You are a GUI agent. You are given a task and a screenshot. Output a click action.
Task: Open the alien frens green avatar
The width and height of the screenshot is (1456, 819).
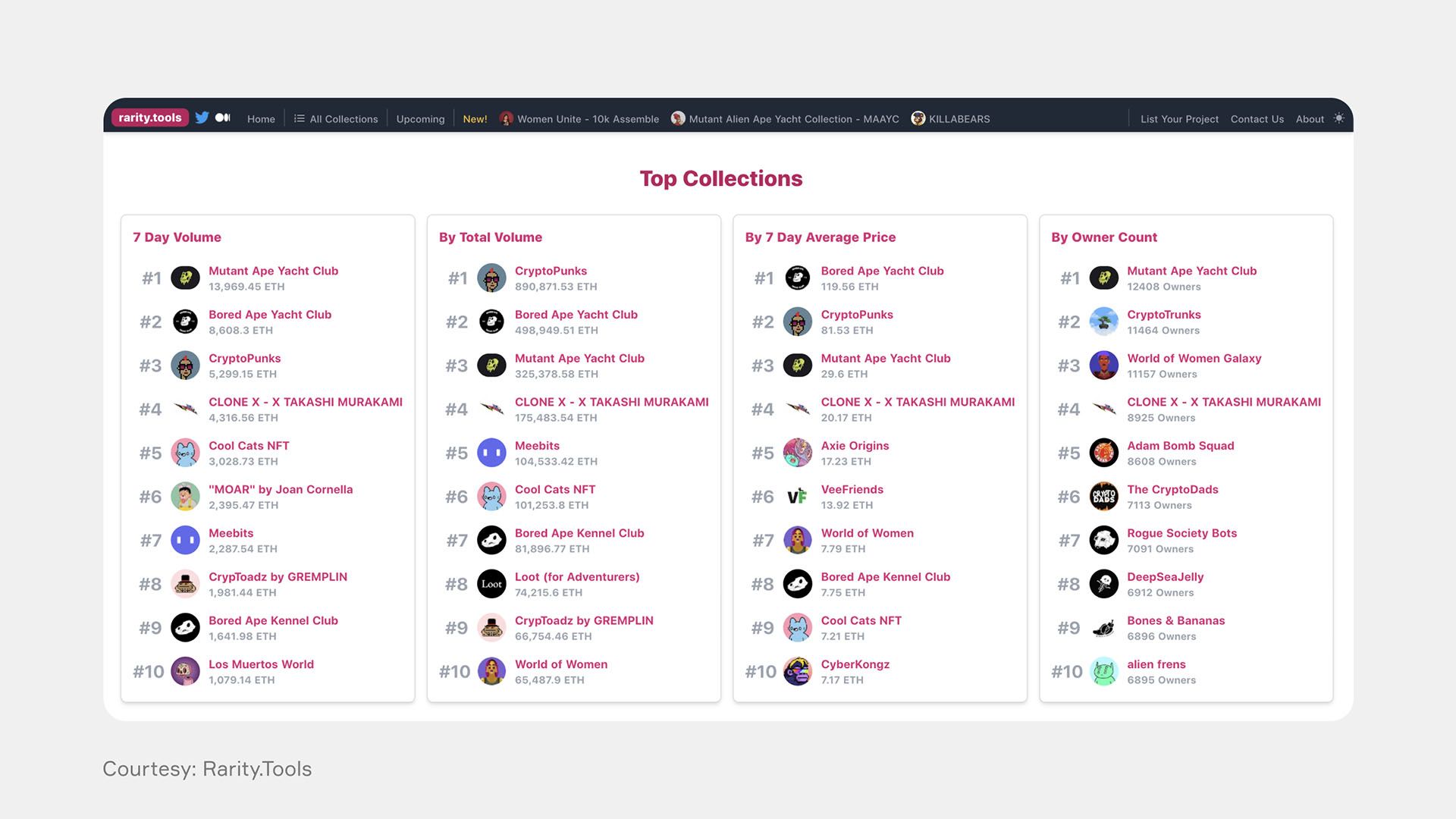point(1103,672)
